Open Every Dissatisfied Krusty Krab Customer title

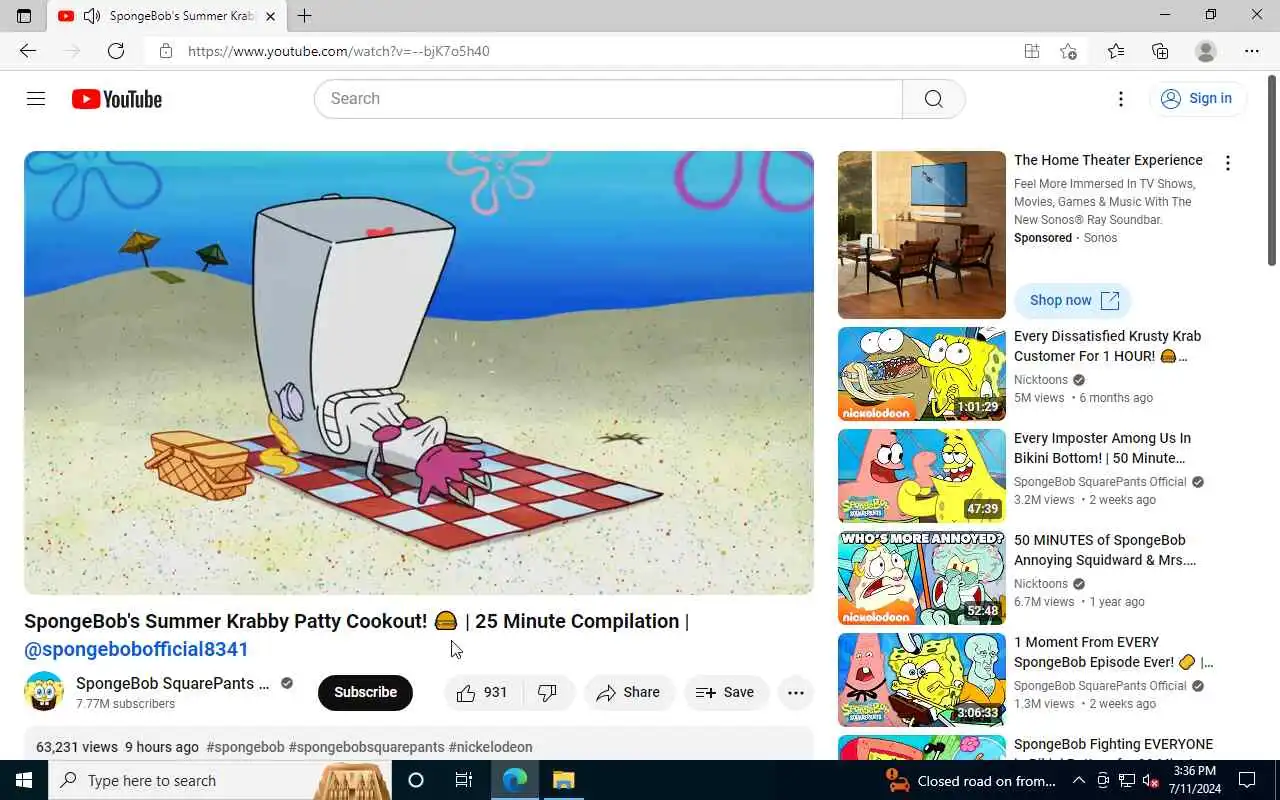[1107, 346]
